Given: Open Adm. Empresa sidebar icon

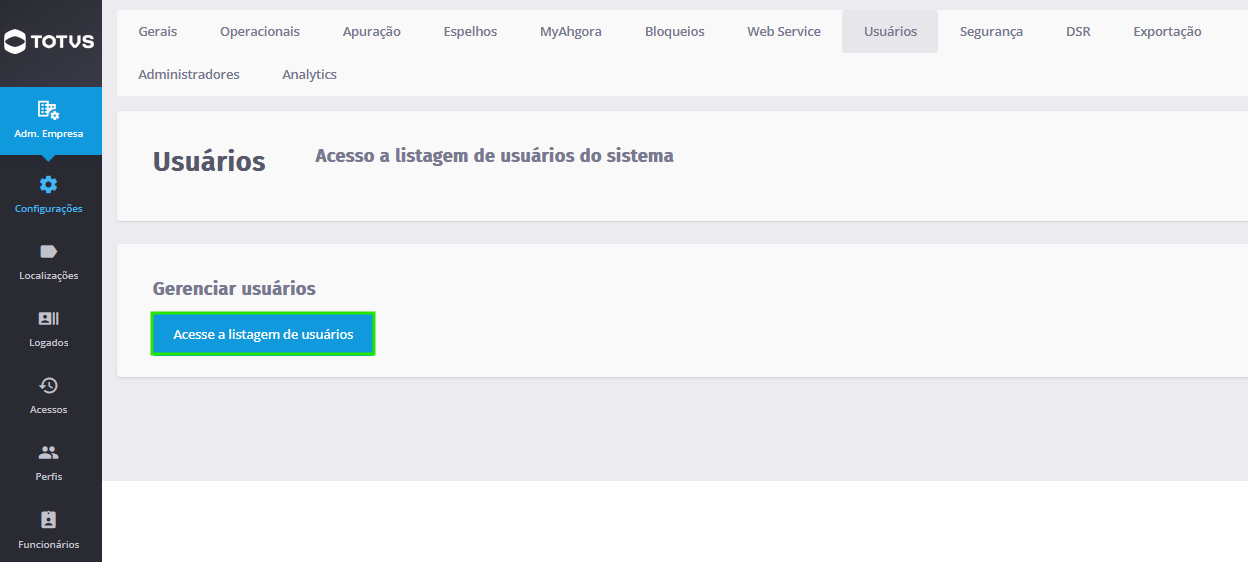Looking at the screenshot, I should 48,109.
